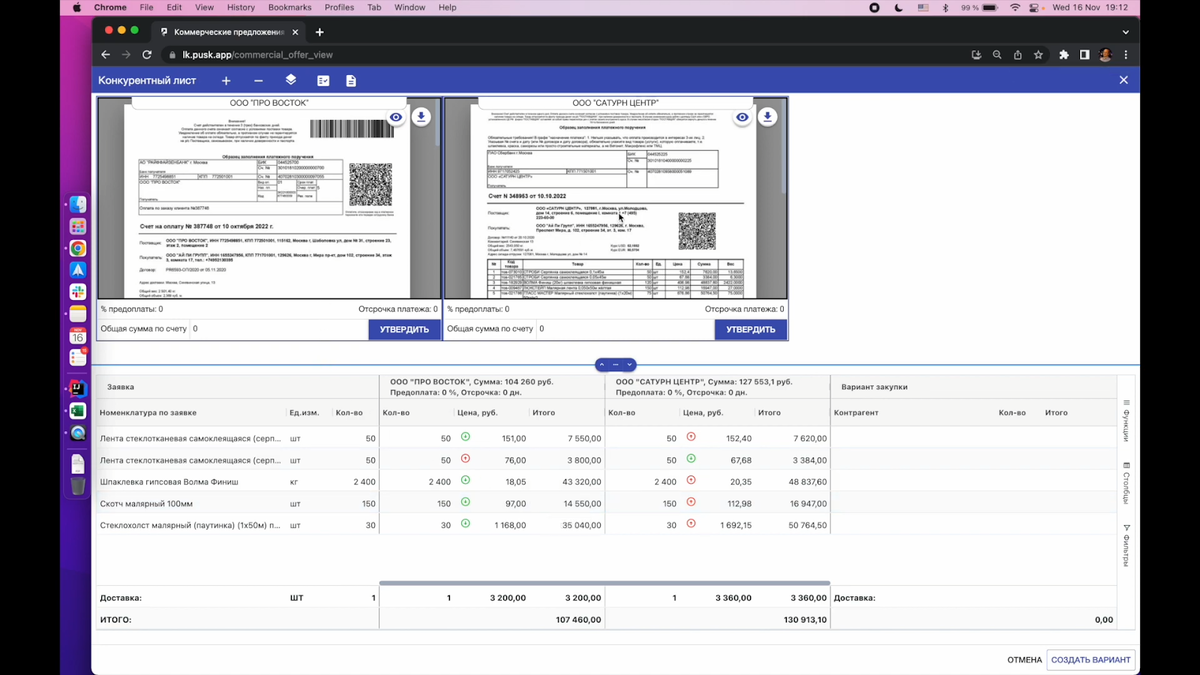
Task: Click the up chevron on the splitter handle
Action: pos(602,365)
